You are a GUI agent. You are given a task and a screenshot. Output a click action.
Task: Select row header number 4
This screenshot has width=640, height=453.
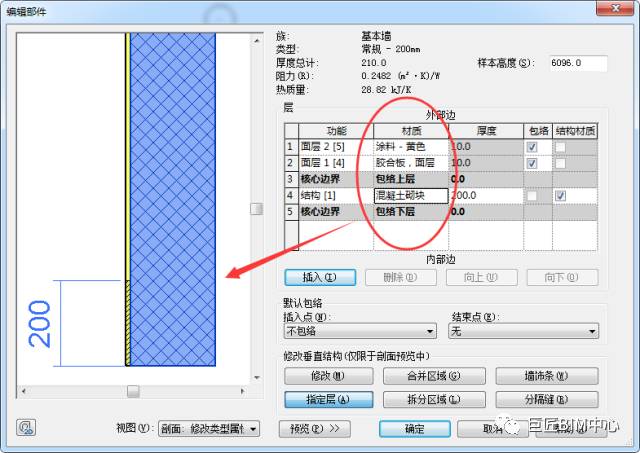coord(291,196)
